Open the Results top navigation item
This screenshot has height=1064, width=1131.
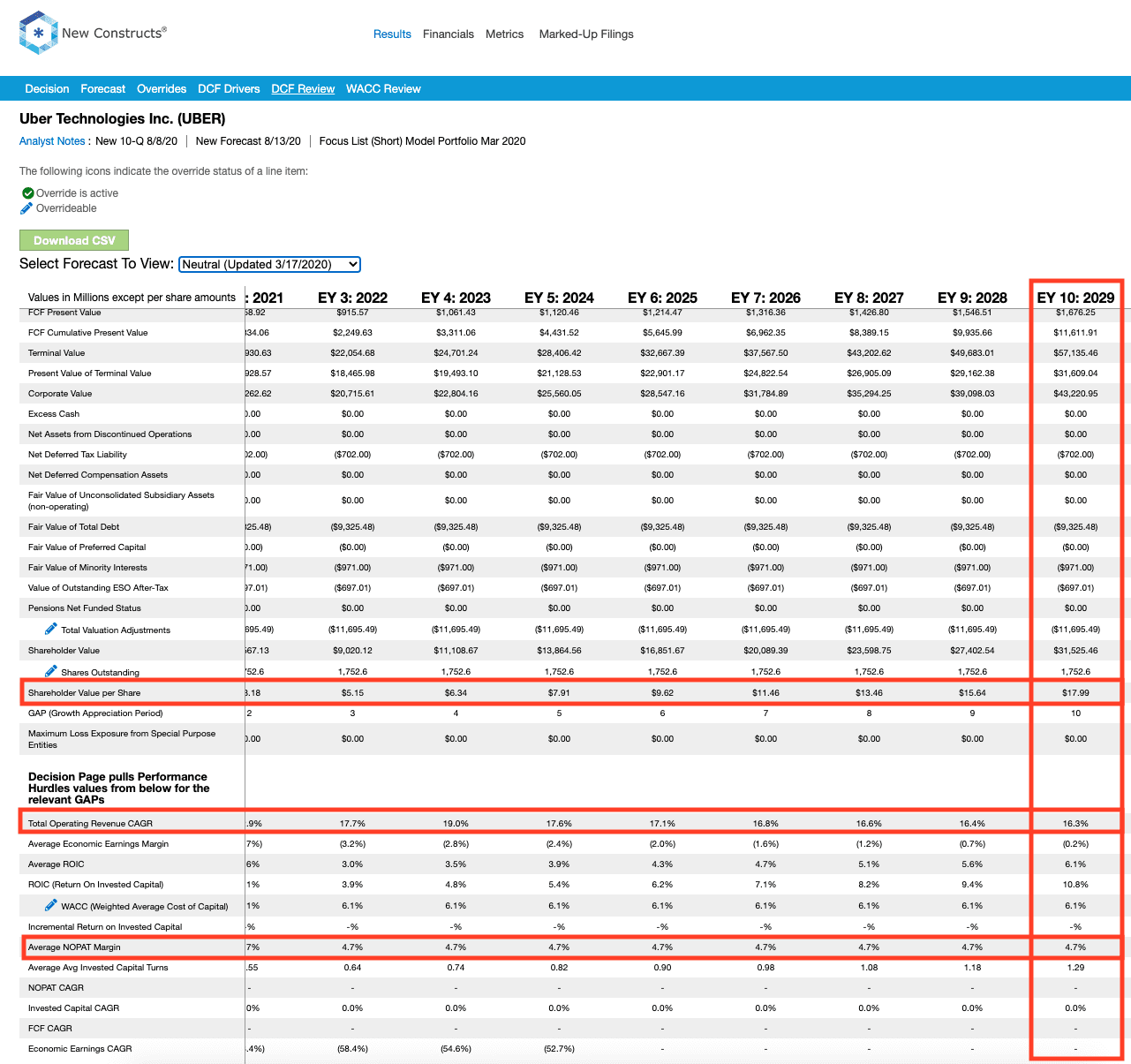[392, 34]
